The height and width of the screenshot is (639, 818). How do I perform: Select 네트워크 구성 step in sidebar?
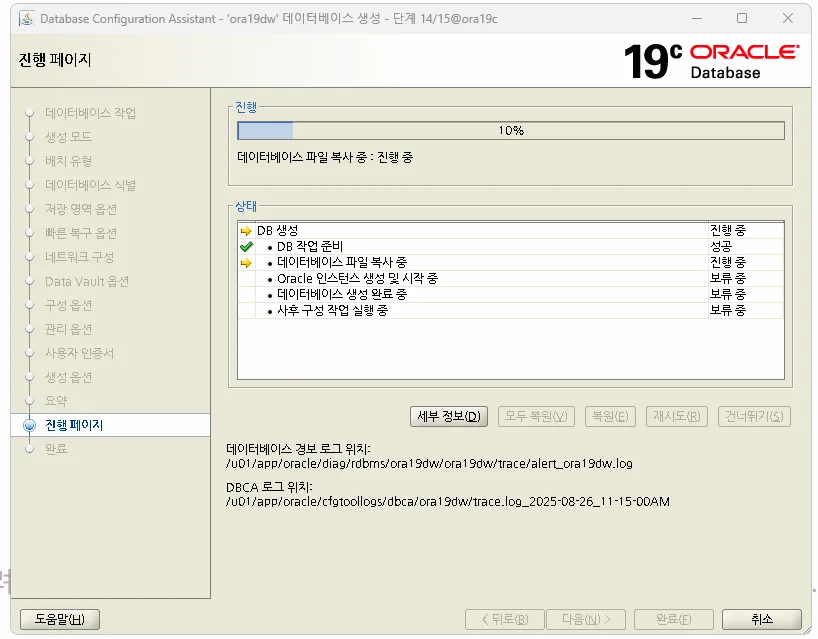pos(79,257)
